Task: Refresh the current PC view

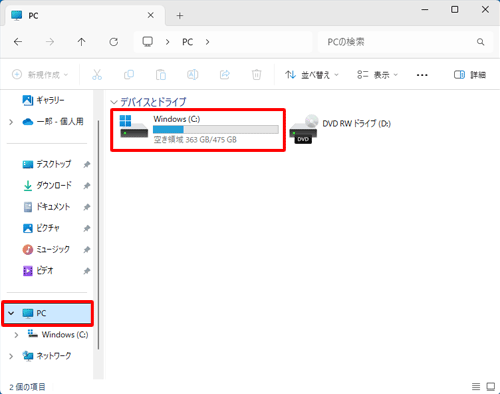Action: point(114,42)
